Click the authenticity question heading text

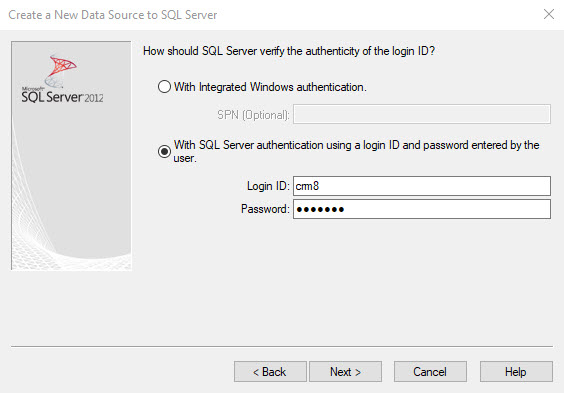click(289, 51)
